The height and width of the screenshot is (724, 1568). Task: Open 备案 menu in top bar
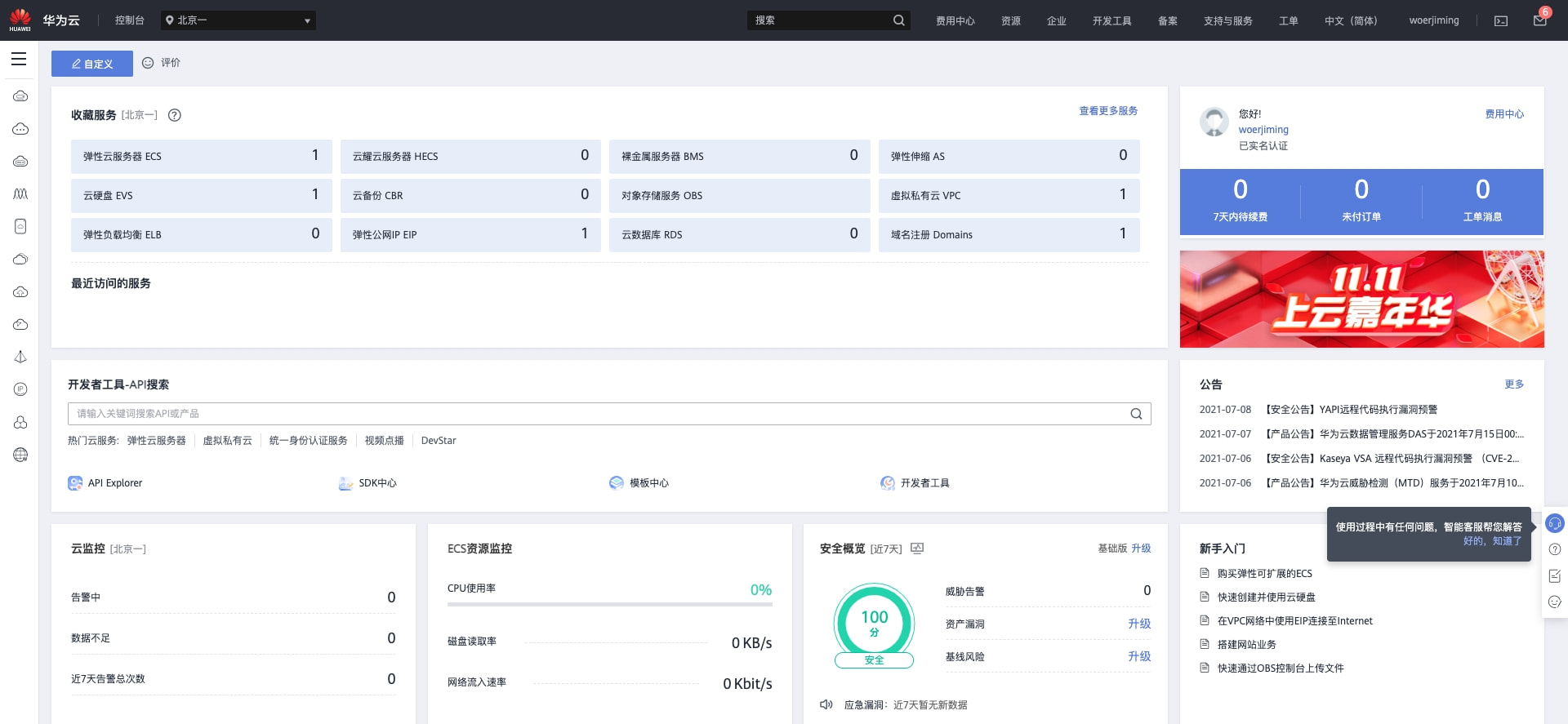coord(1168,21)
